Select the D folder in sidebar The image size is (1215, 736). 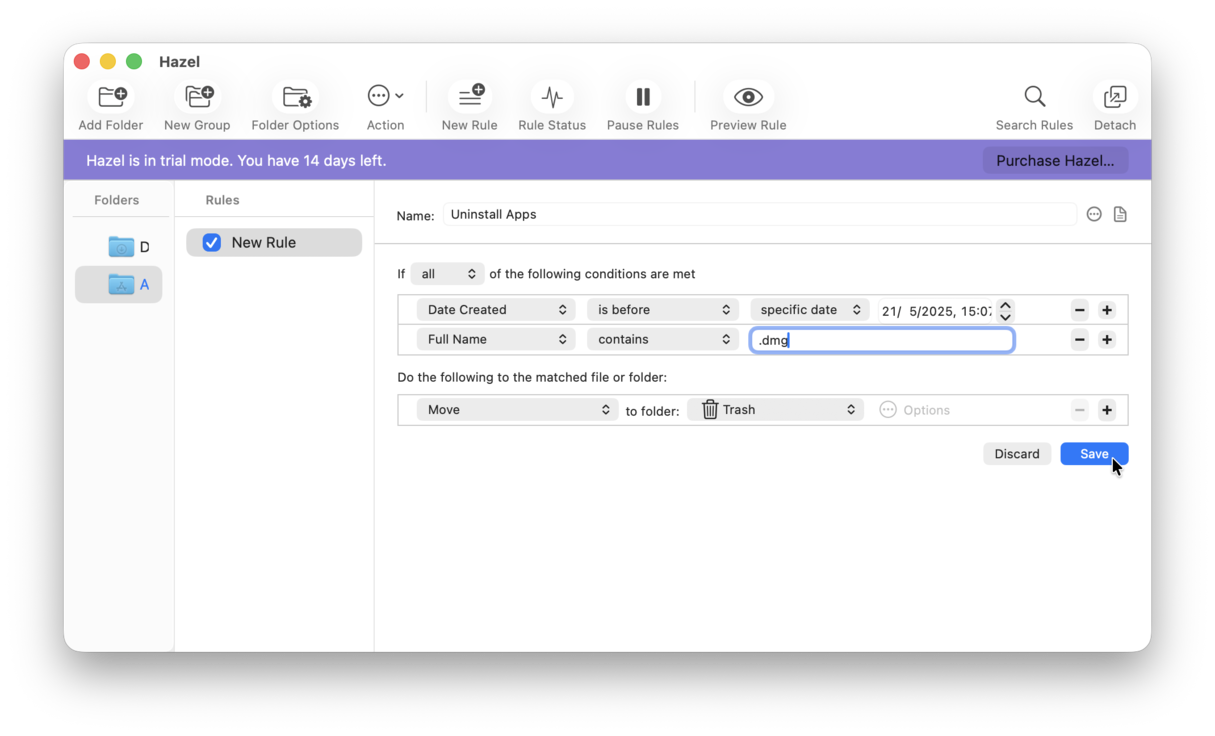(119, 246)
